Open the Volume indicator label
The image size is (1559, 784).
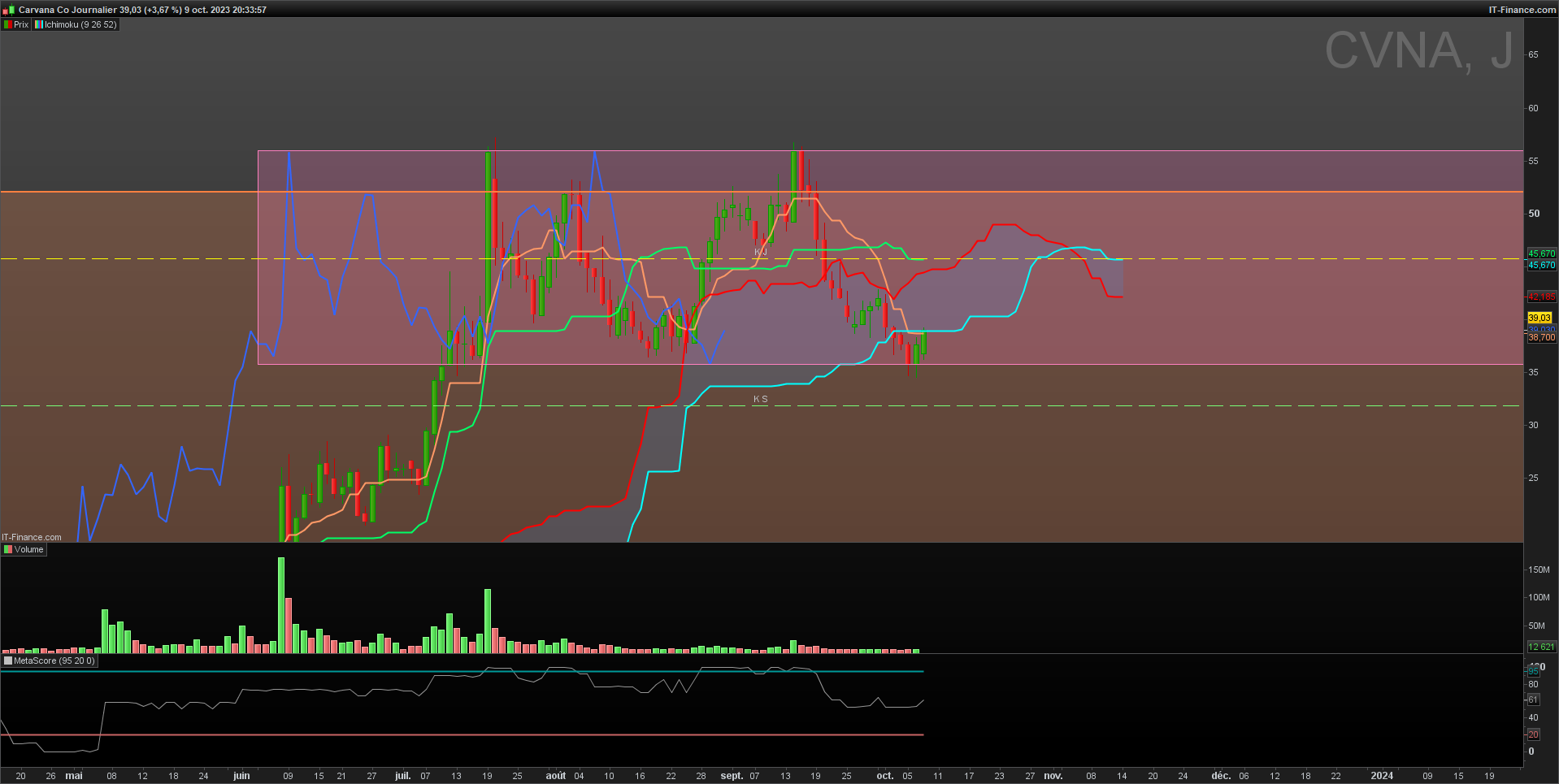point(28,549)
